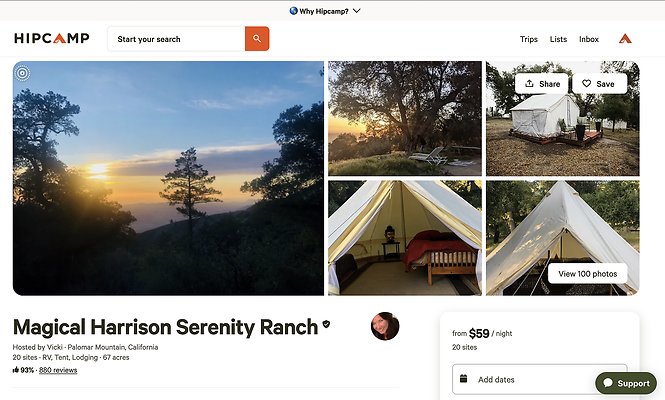This screenshot has width=665, height=400.
Task: Open the Hipcamp logo home link
Action: 52,39
